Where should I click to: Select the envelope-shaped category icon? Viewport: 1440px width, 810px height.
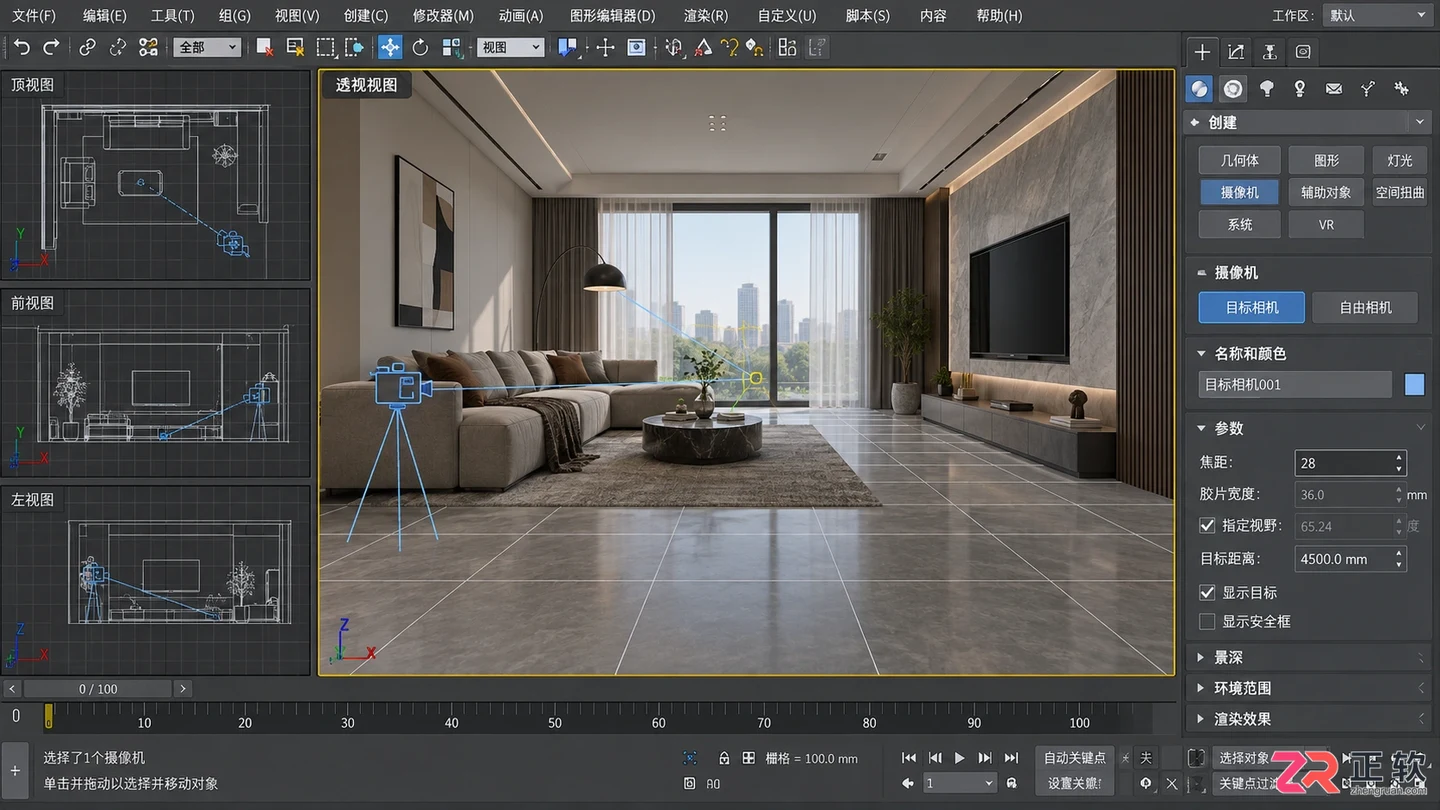(x=1334, y=89)
